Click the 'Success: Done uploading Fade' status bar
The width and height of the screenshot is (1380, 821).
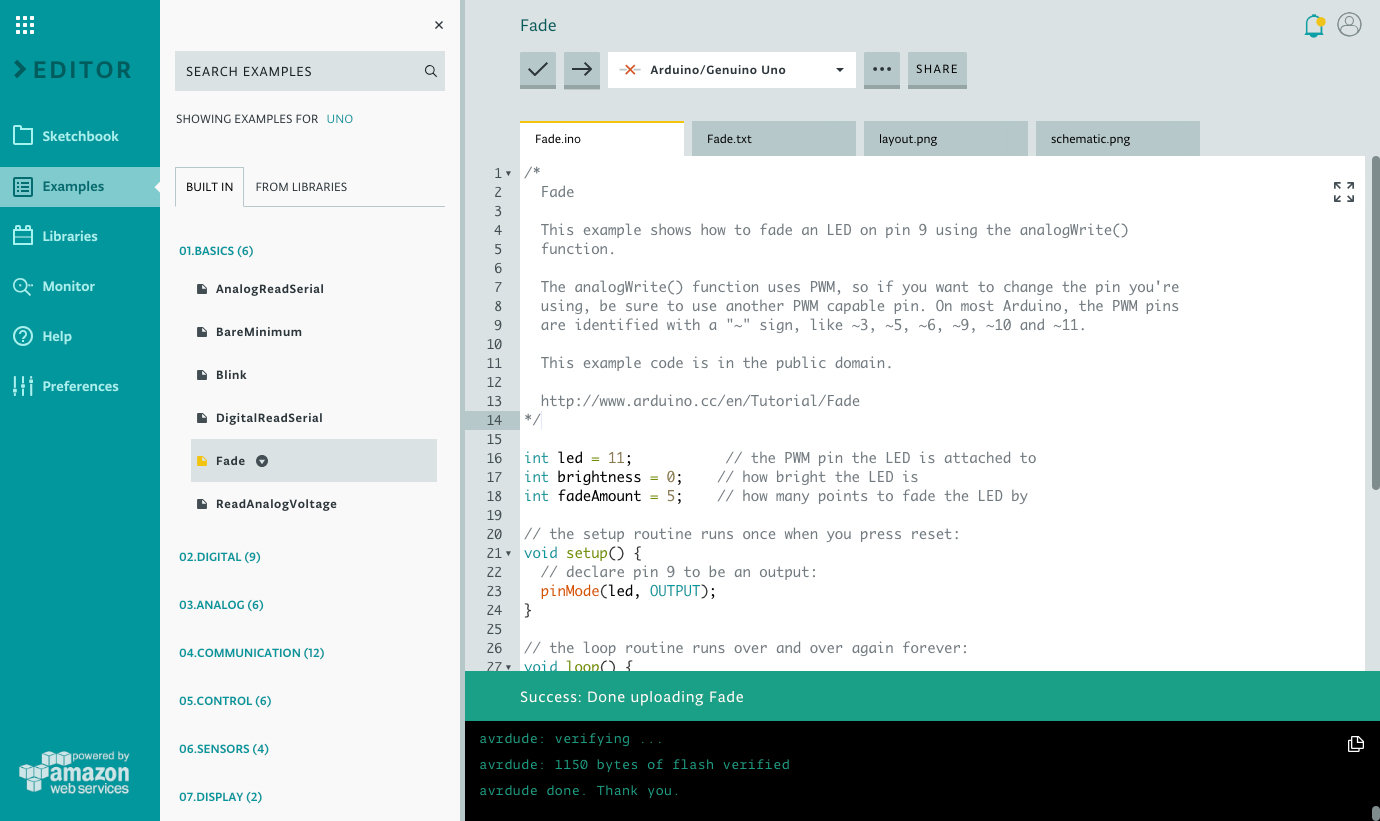tap(922, 697)
